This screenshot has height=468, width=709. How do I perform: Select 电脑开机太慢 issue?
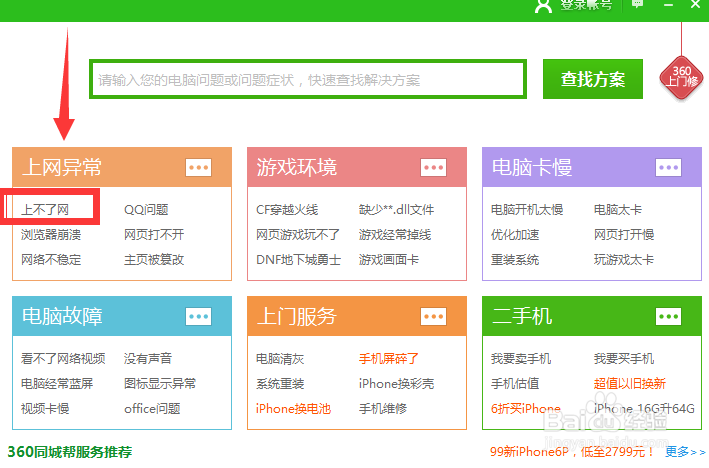tap(527, 210)
